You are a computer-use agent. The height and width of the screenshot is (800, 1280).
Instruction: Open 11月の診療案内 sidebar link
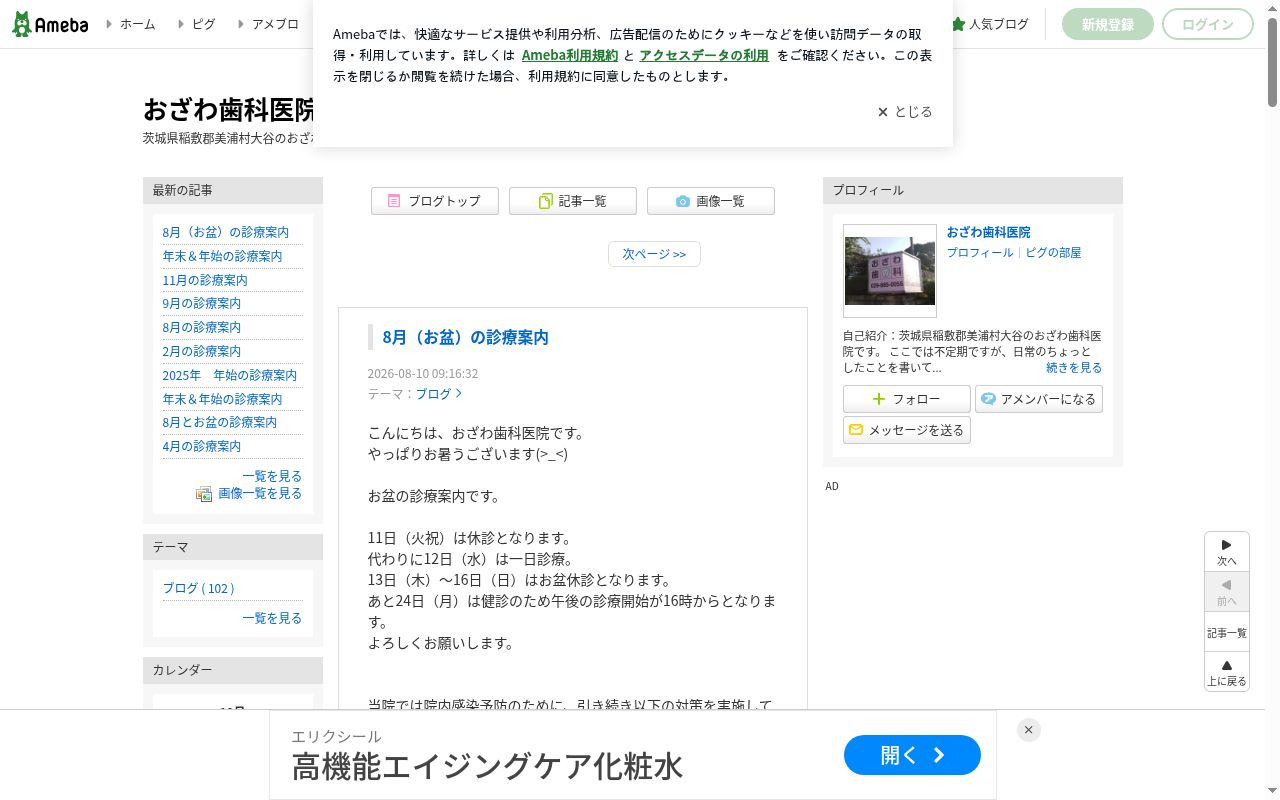(x=205, y=280)
